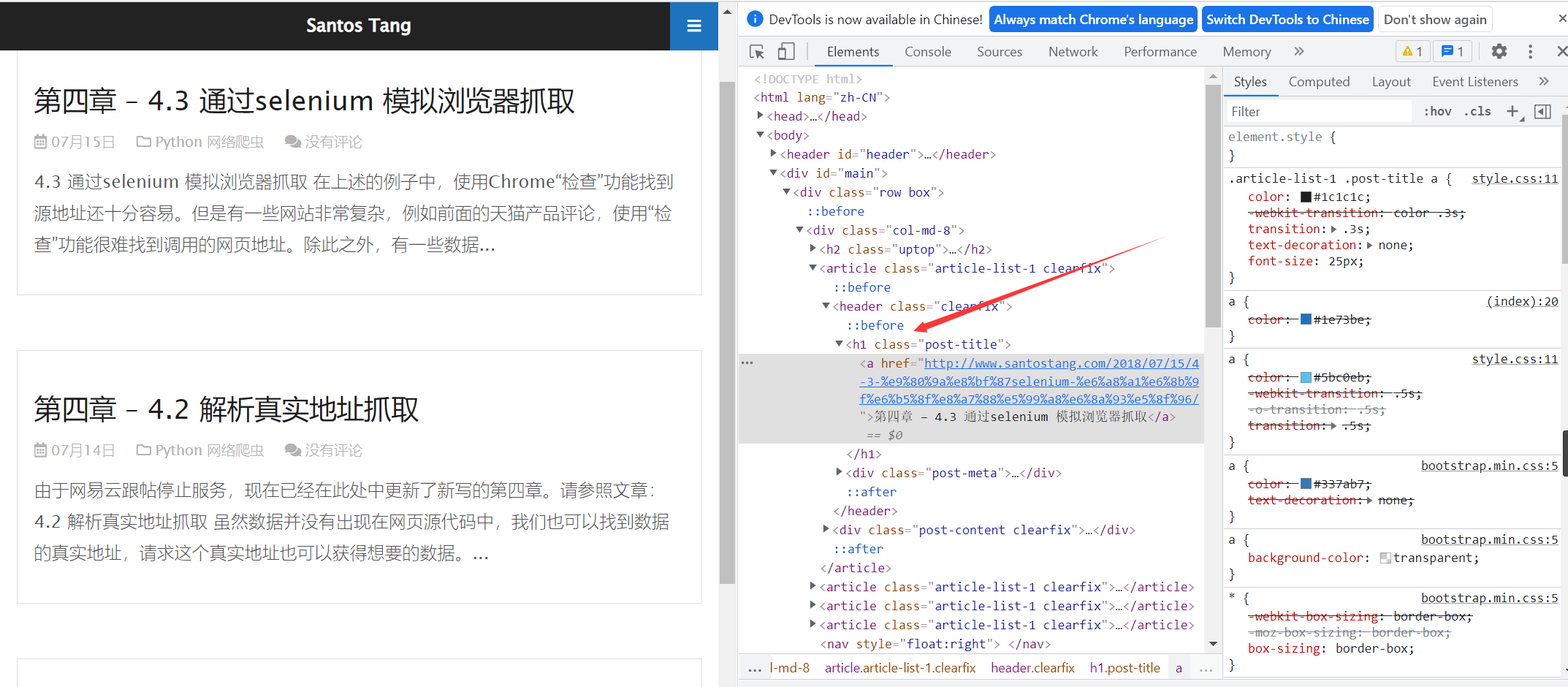Add a new style rule plus icon
The image size is (1568, 687).
(1512, 111)
